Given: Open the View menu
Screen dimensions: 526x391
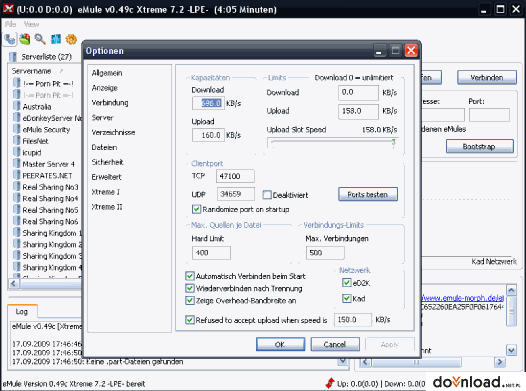Looking at the screenshot, I should coord(32,24).
